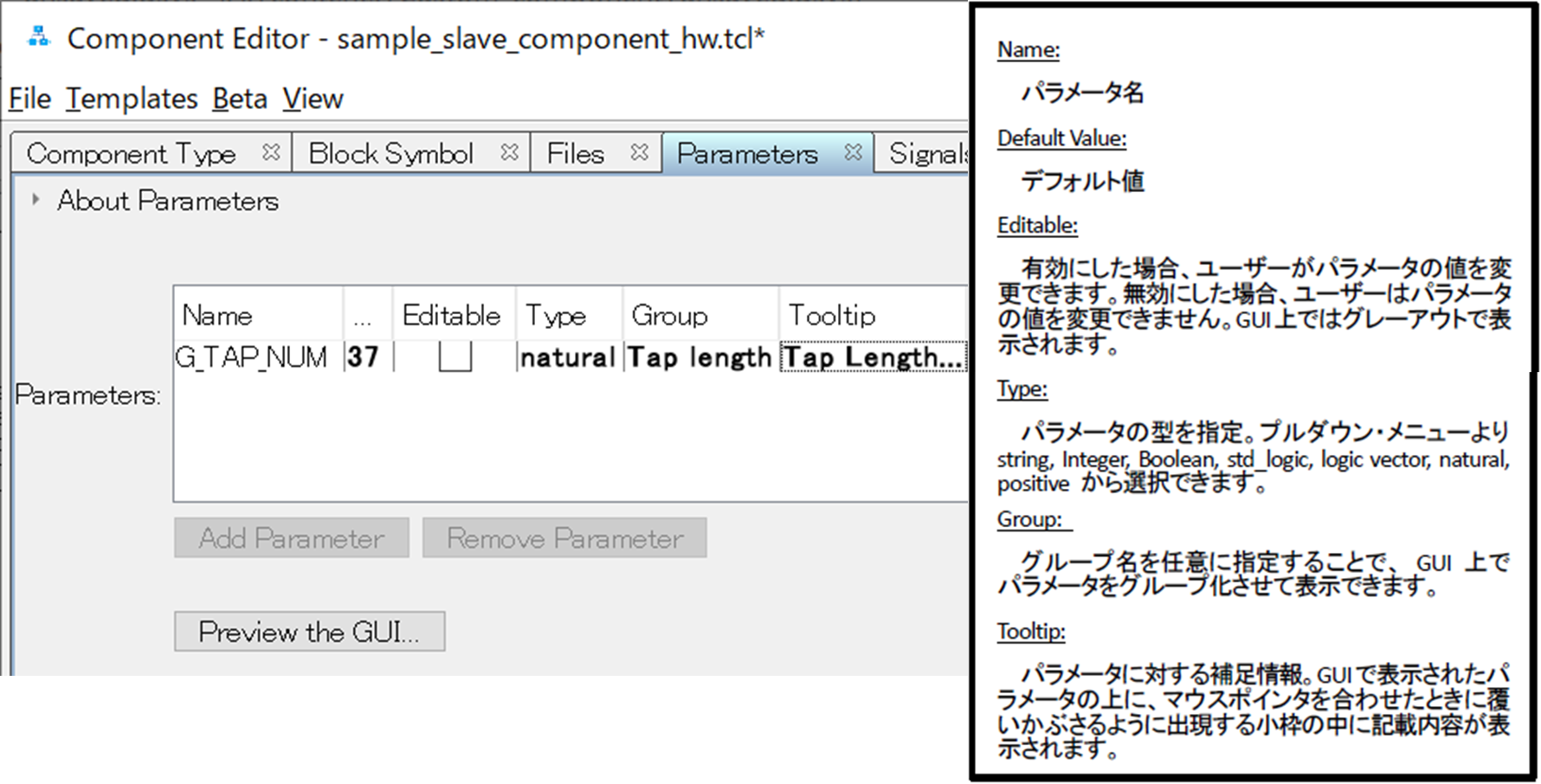Click the Component Editor app icon
1541x784 pixels.
tap(39, 37)
